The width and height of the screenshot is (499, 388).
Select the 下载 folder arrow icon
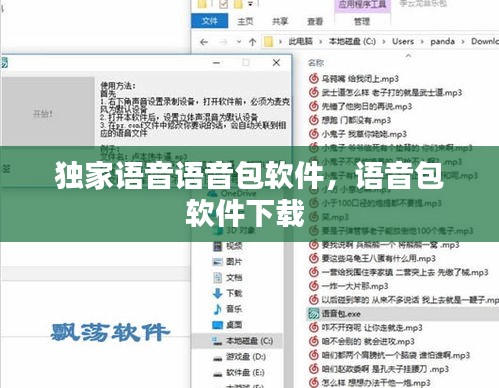(x=217, y=293)
